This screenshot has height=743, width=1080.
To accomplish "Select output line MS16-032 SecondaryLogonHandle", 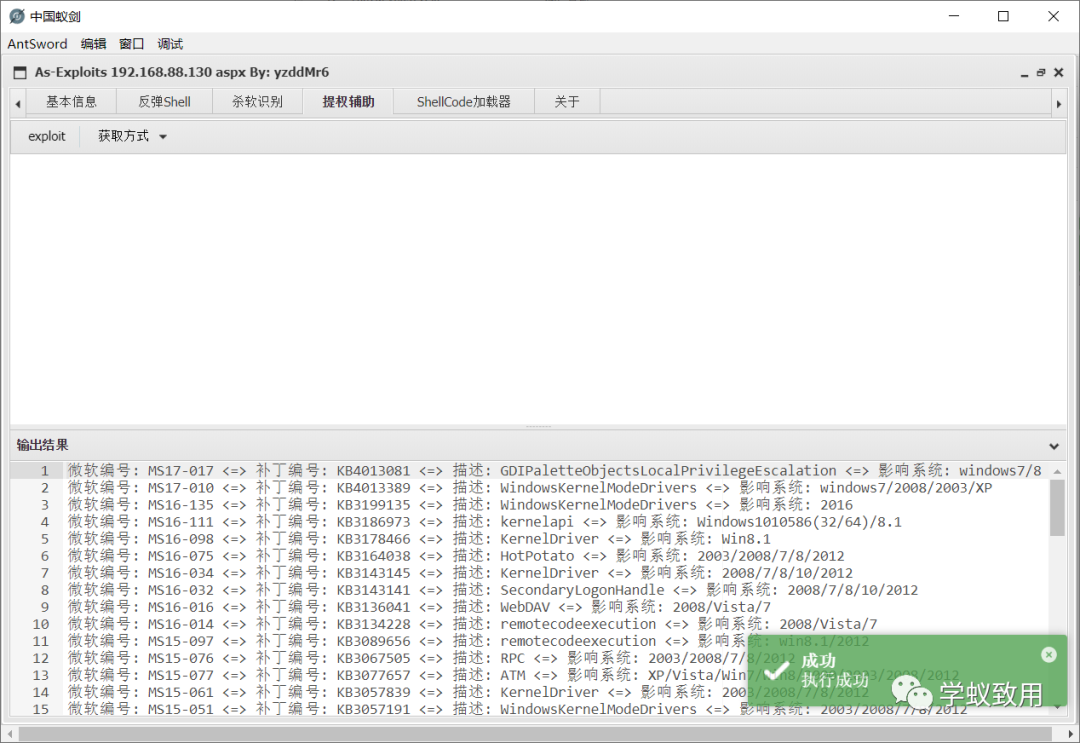I will point(492,590).
